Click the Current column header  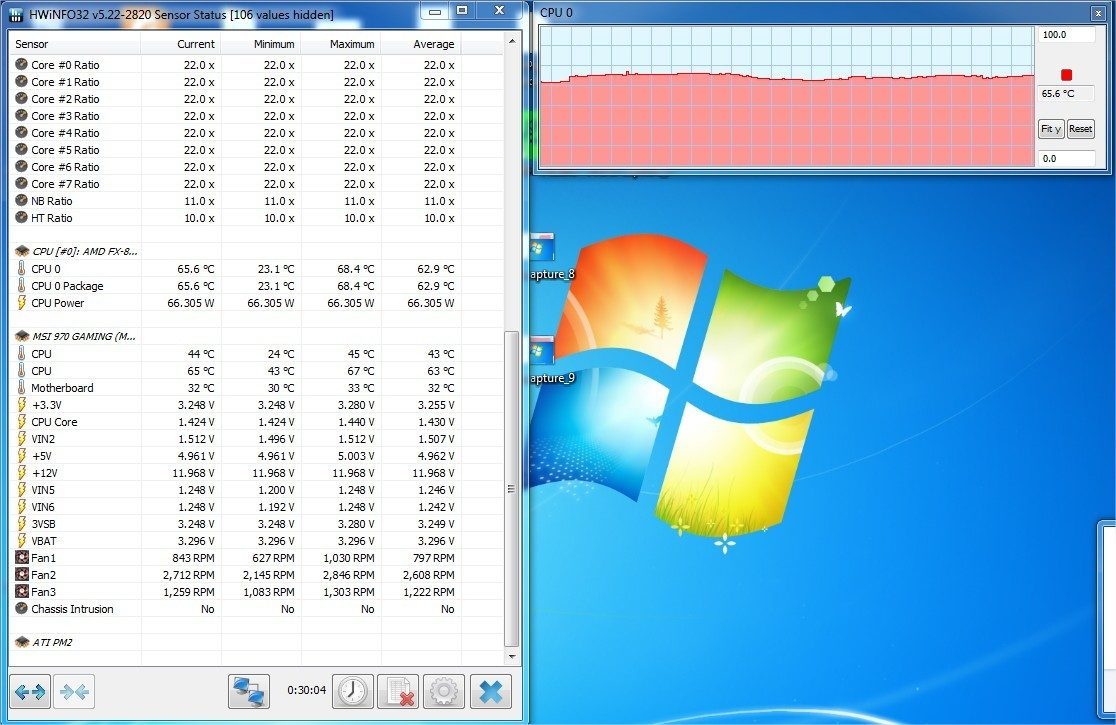tap(181, 44)
